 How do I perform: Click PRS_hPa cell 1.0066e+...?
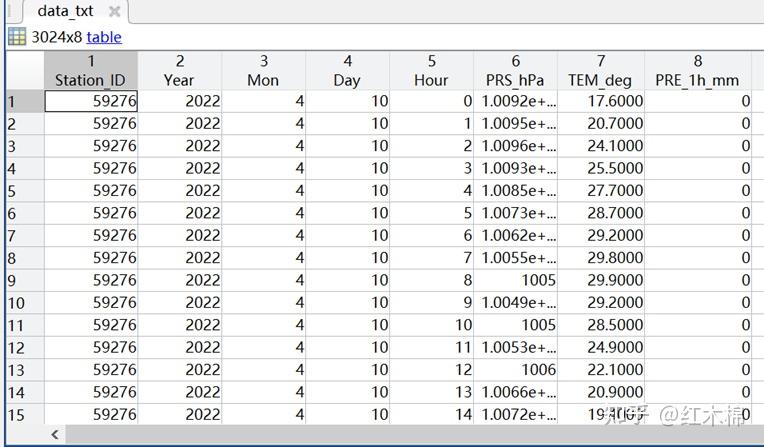516,393
